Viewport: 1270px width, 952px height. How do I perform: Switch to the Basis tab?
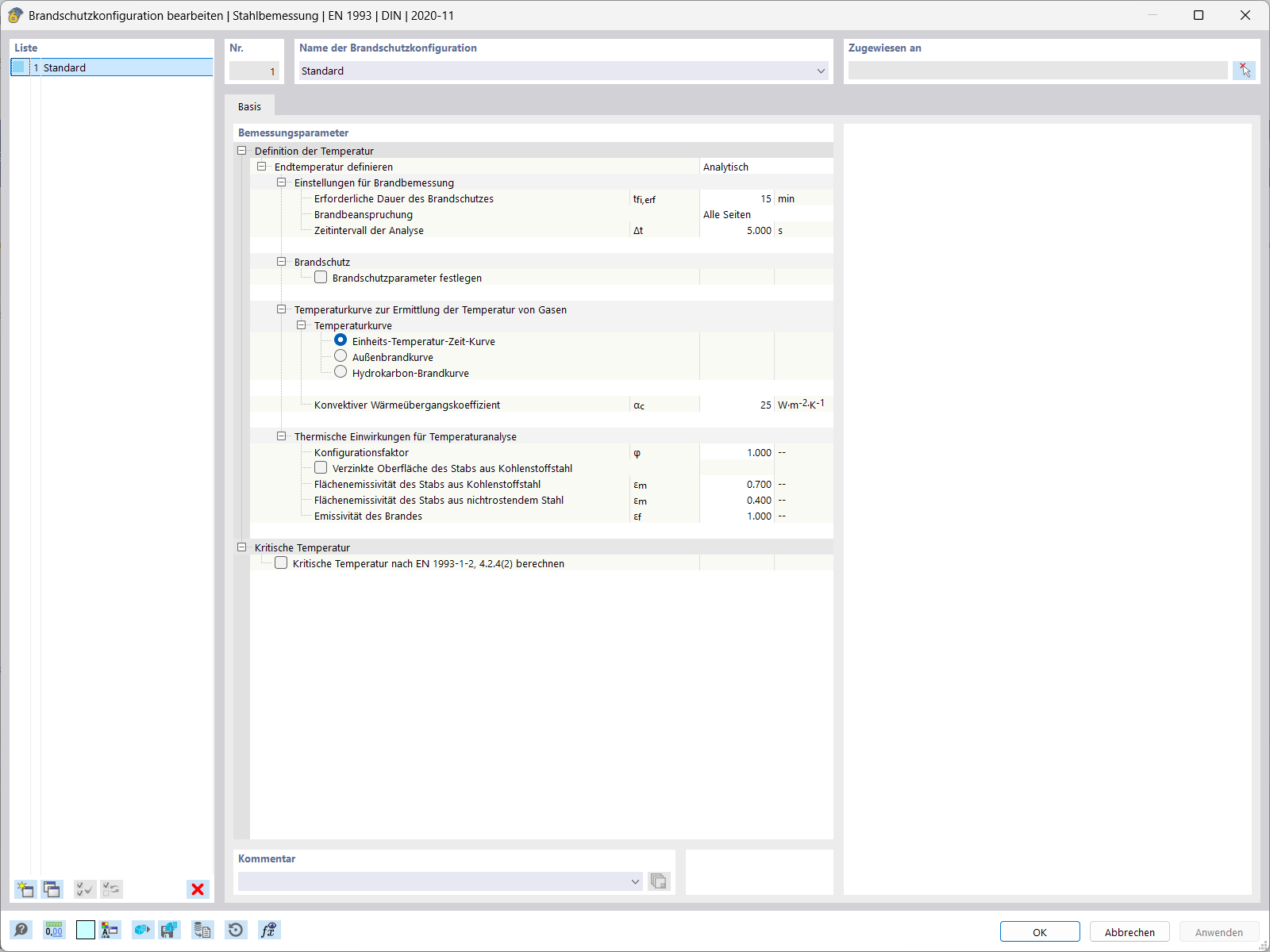click(249, 106)
